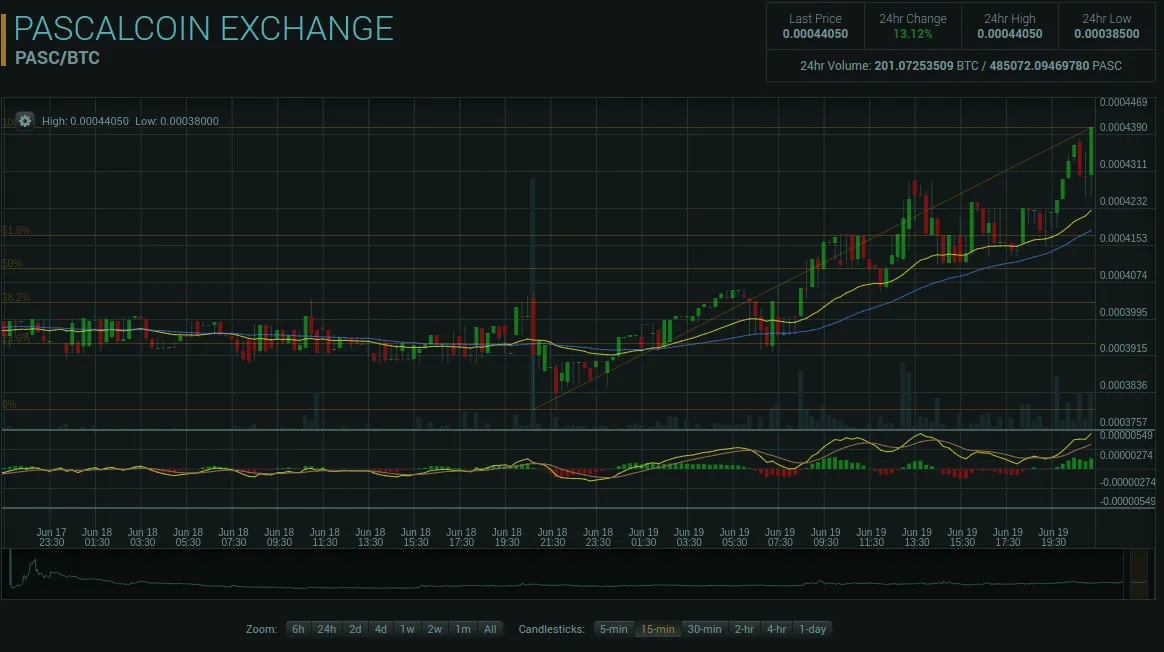Viewport: 1164px width, 652px height.
Task: Click the 0.0003757 price axis label
Action: tap(1123, 422)
